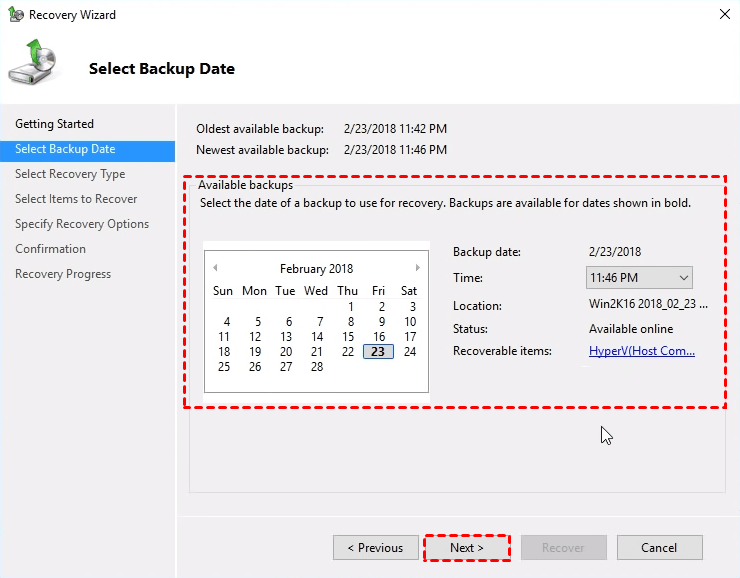This screenshot has width=740, height=578.
Task: Select the Select Backup Date step
Action: pyautogui.click(x=88, y=149)
